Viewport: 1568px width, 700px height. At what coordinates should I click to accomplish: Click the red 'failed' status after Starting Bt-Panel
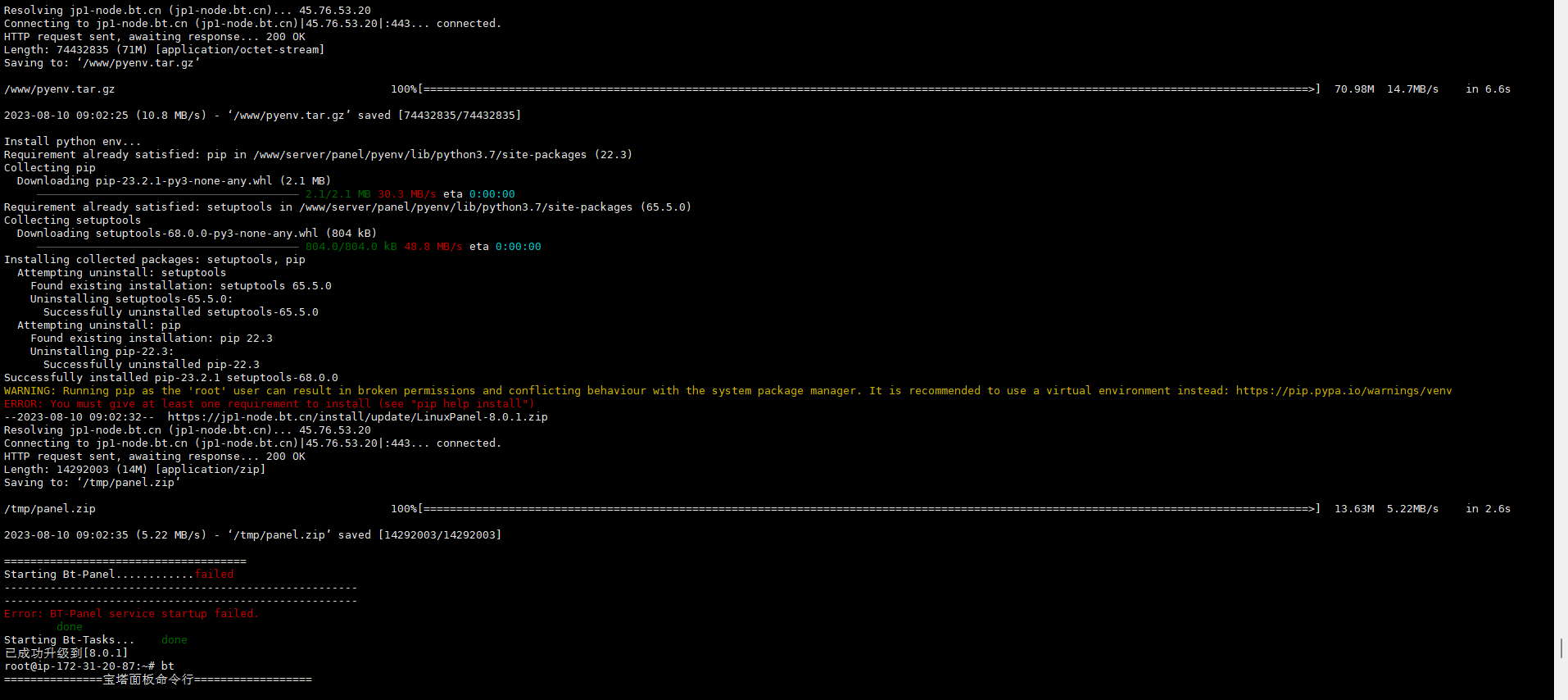(x=214, y=575)
